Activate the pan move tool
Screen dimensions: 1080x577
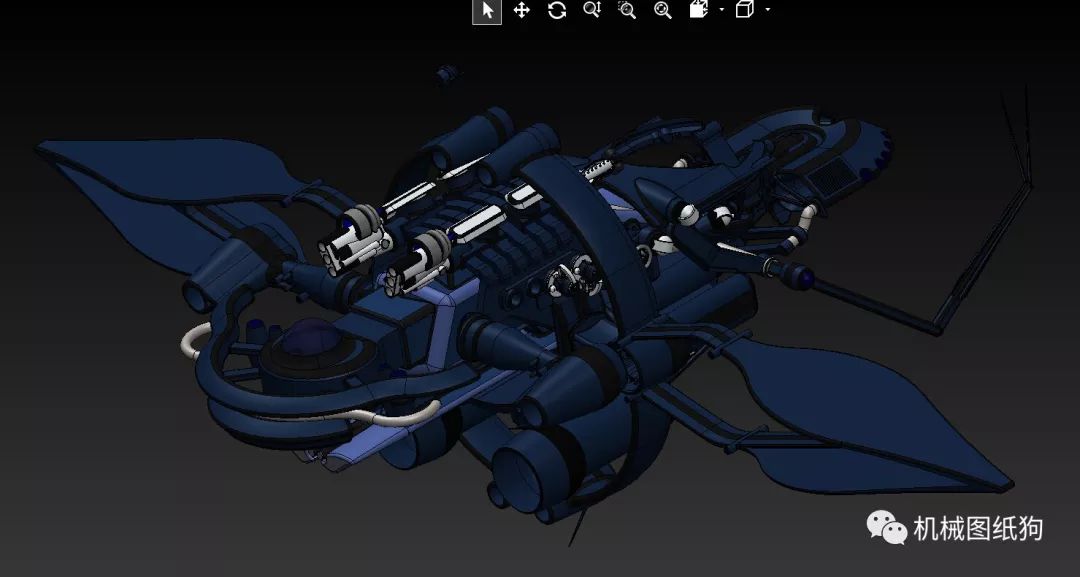[x=522, y=10]
